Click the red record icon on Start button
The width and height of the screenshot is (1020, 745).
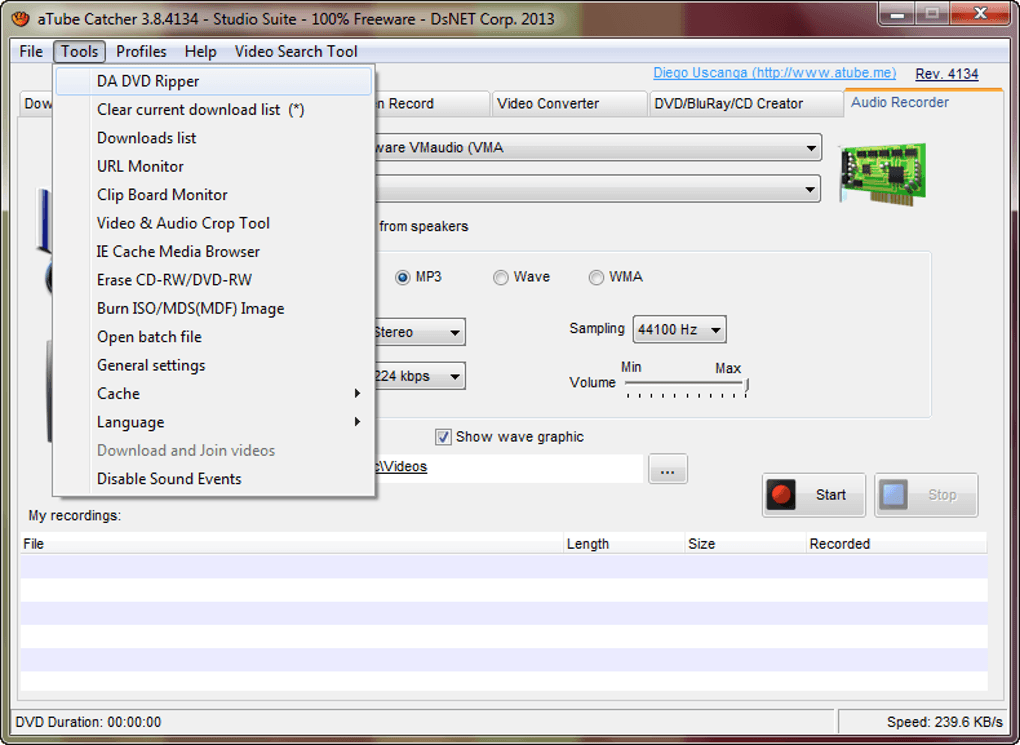click(x=781, y=495)
